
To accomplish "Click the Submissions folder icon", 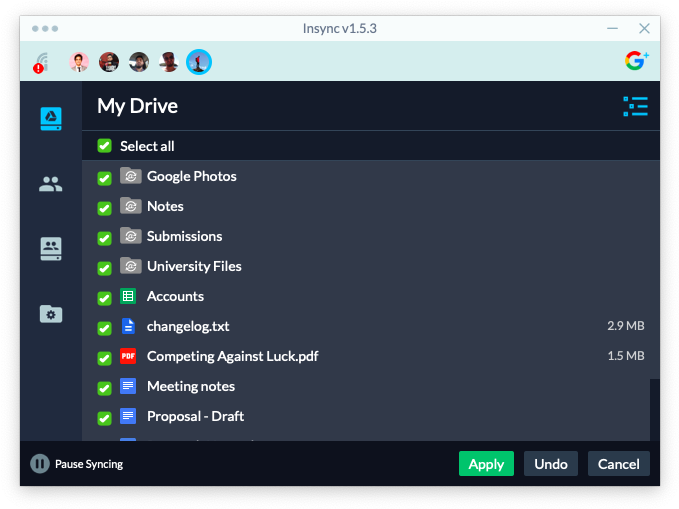I will (130, 236).
